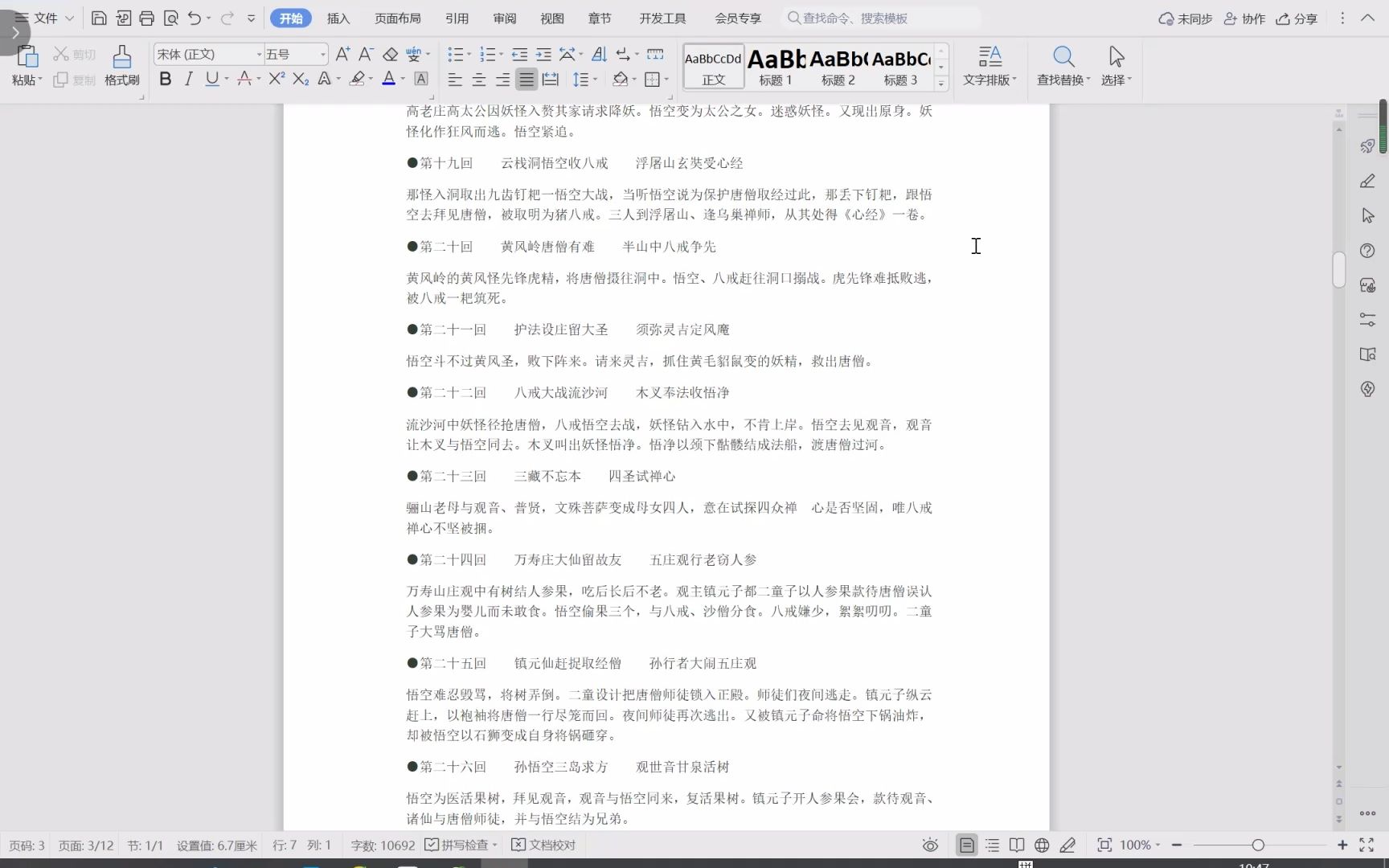
Task: Click Document Proofing (文档校对) in status bar
Action: (x=543, y=845)
